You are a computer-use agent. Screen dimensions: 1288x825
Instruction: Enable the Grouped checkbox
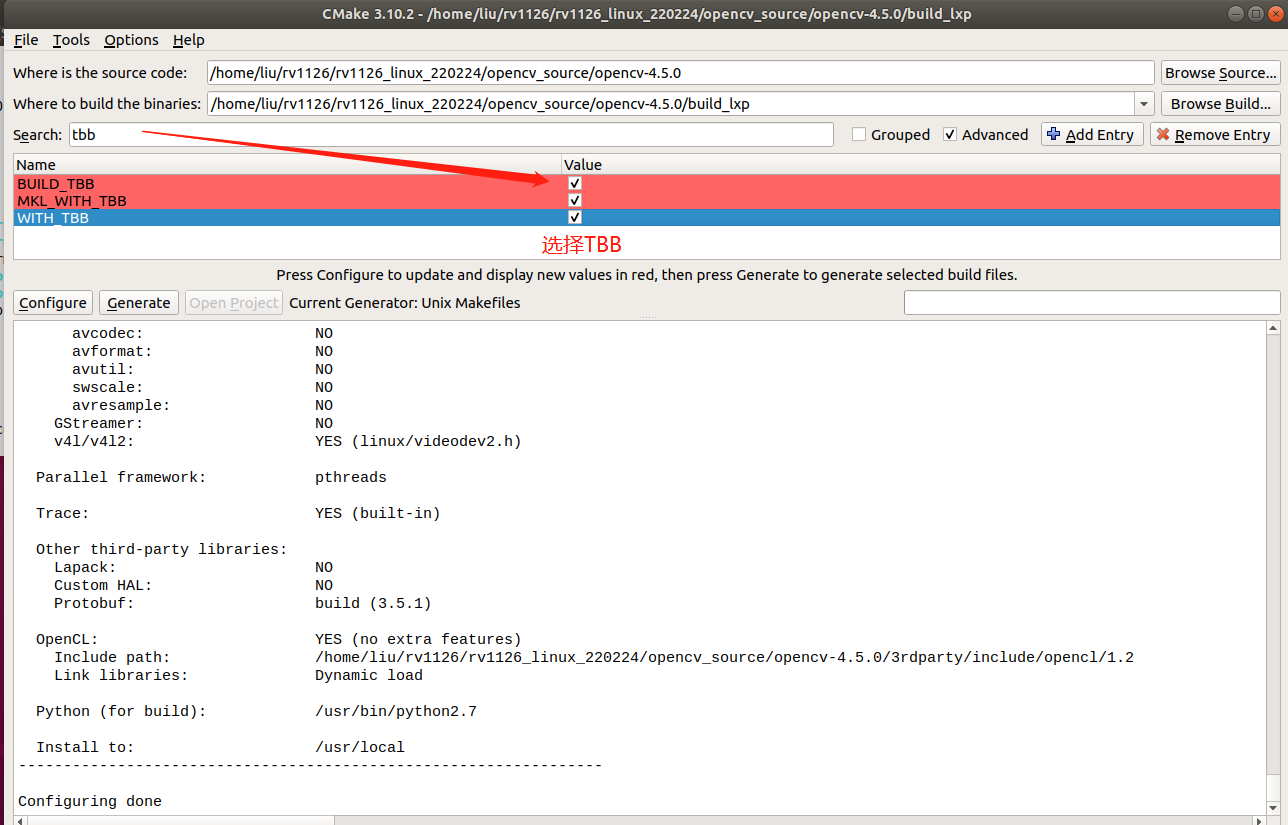pos(857,134)
